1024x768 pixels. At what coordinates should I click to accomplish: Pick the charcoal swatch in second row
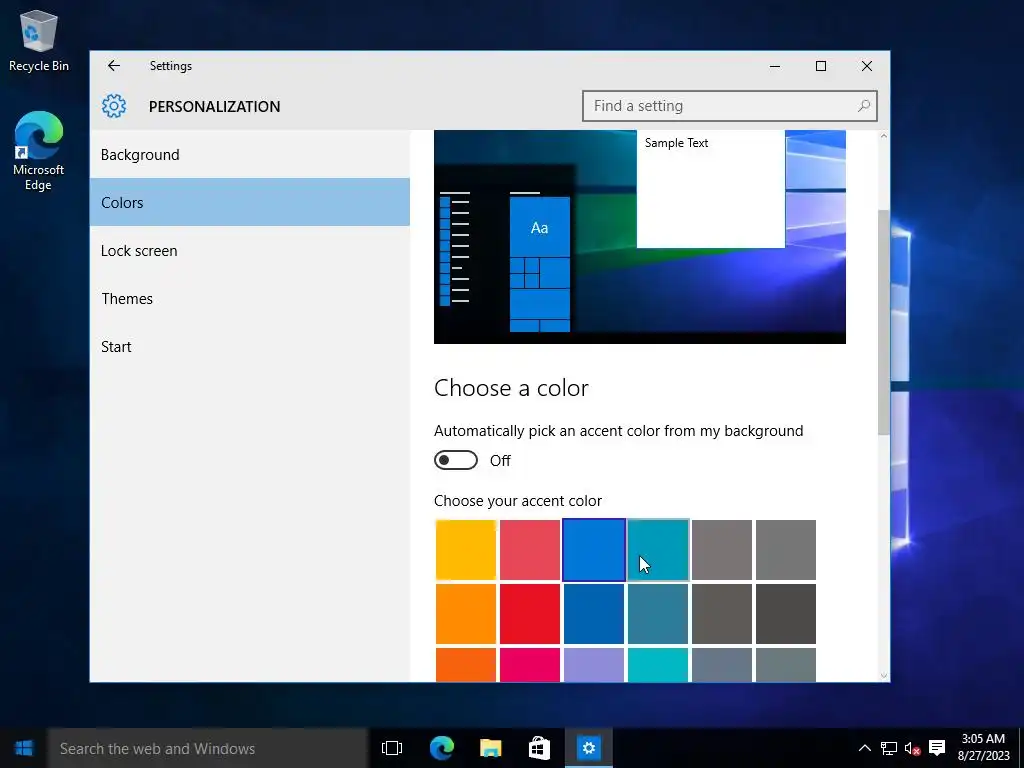tap(786, 614)
